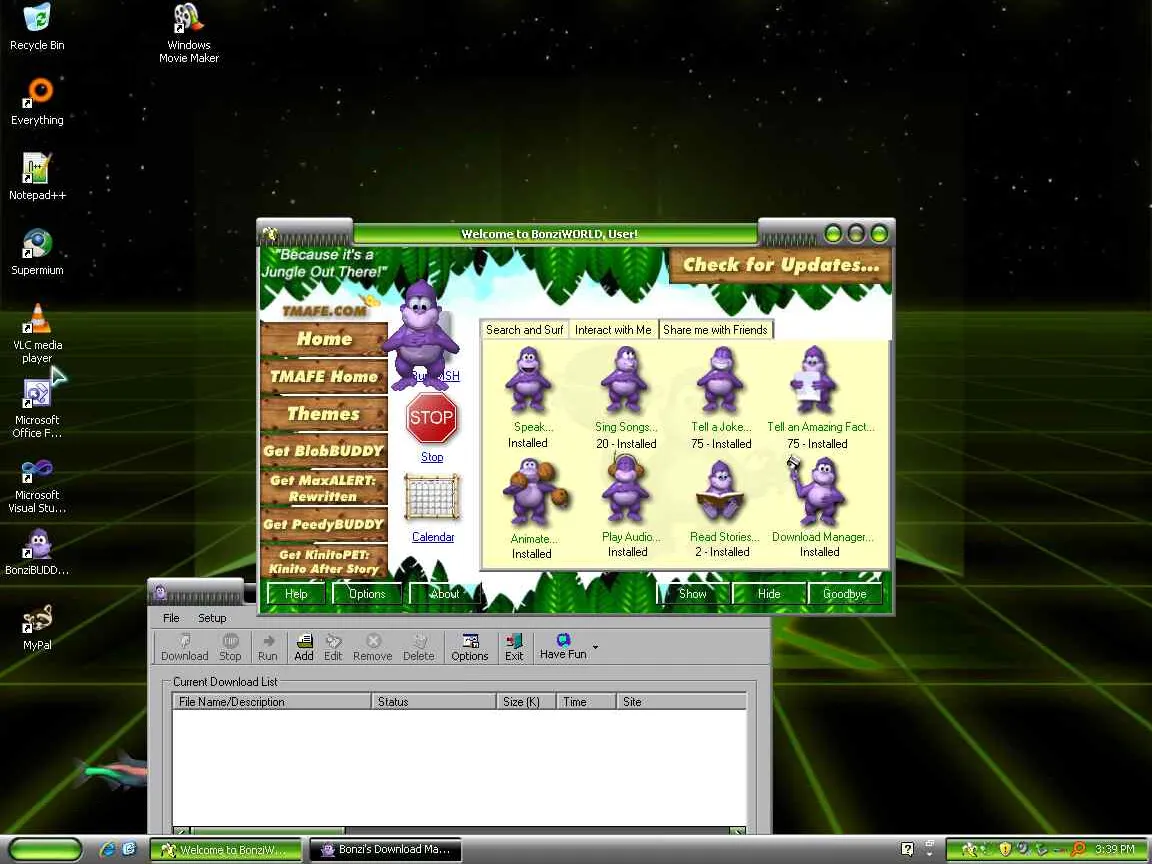
Task: Click the red STOP sign icon
Action: [x=432, y=417]
